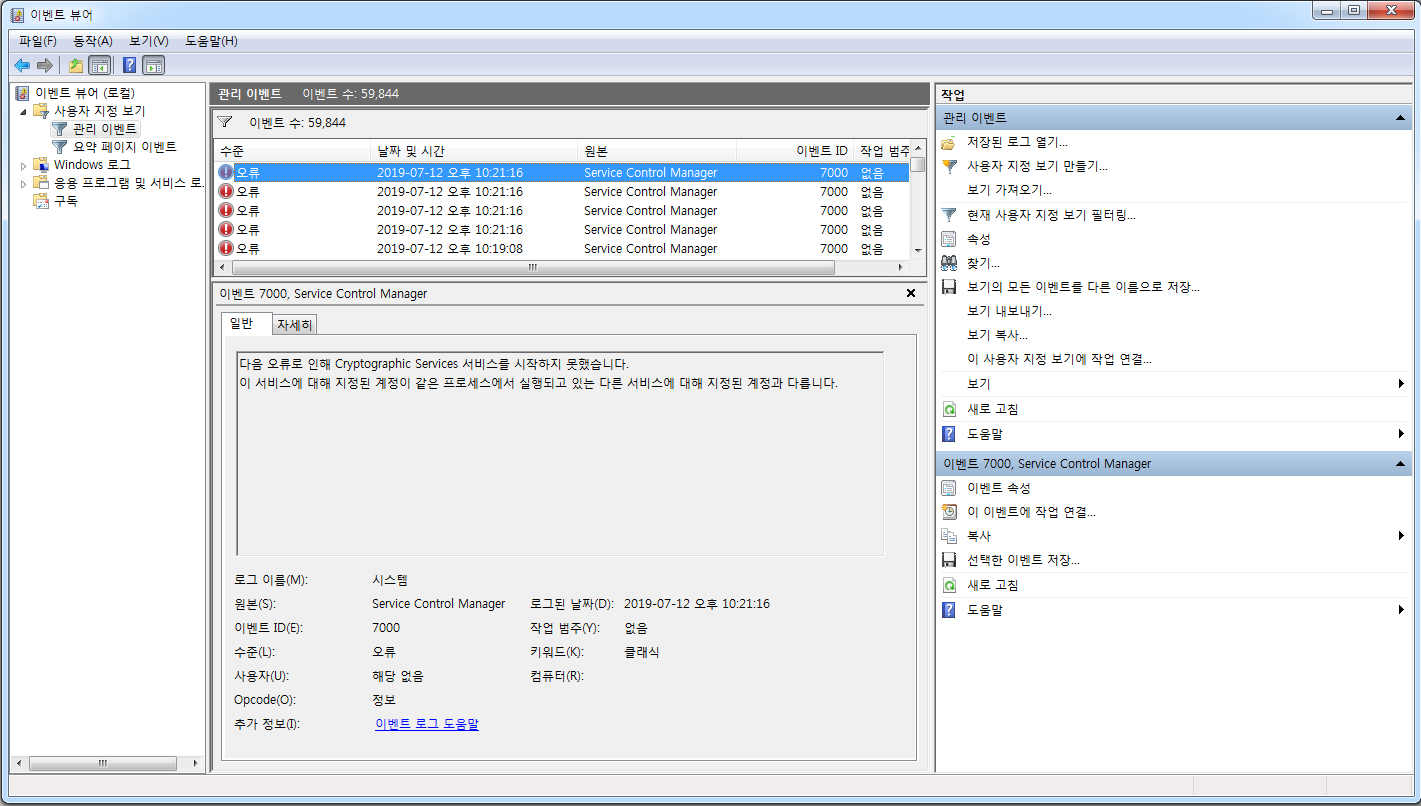The width and height of the screenshot is (1421, 806).
Task: Select the 관리 이벤트 filter view in tree
Action: coord(105,129)
